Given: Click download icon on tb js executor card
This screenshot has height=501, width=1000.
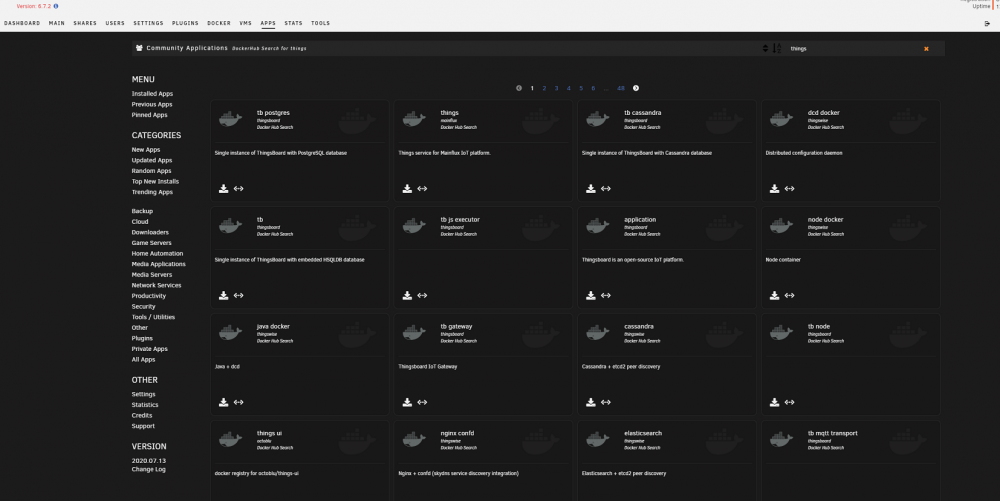Looking at the screenshot, I should coord(408,295).
